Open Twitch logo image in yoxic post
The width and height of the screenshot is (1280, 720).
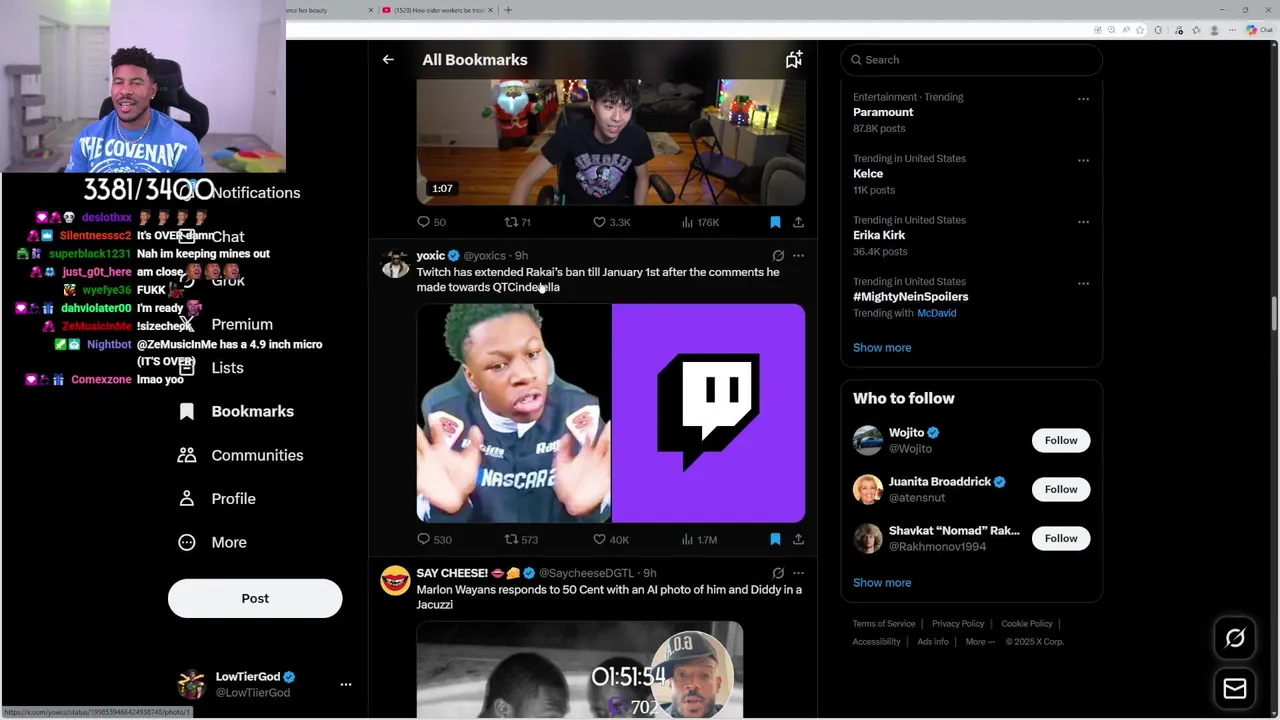pos(708,413)
